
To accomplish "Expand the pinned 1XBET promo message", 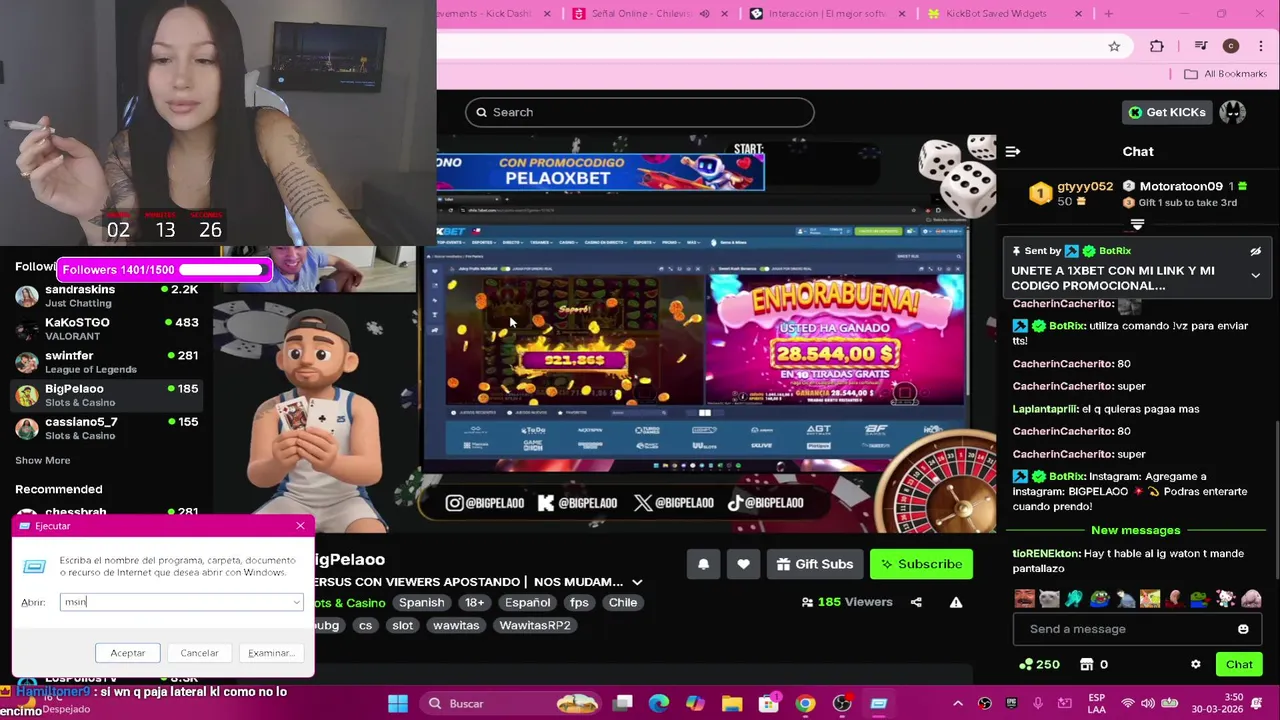I will [x=1255, y=276].
